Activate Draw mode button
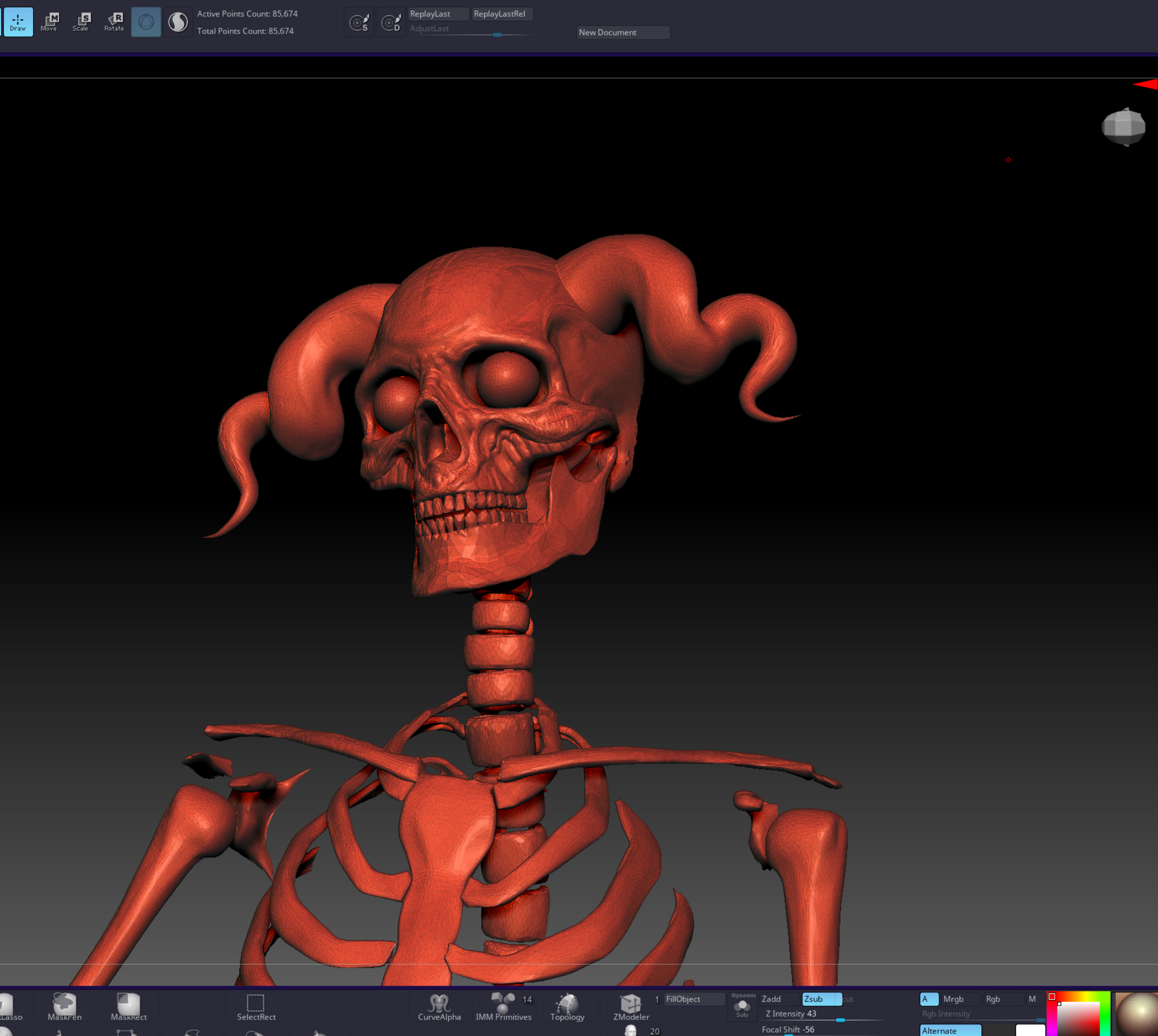The width and height of the screenshot is (1158, 1036). pyautogui.click(x=18, y=21)
